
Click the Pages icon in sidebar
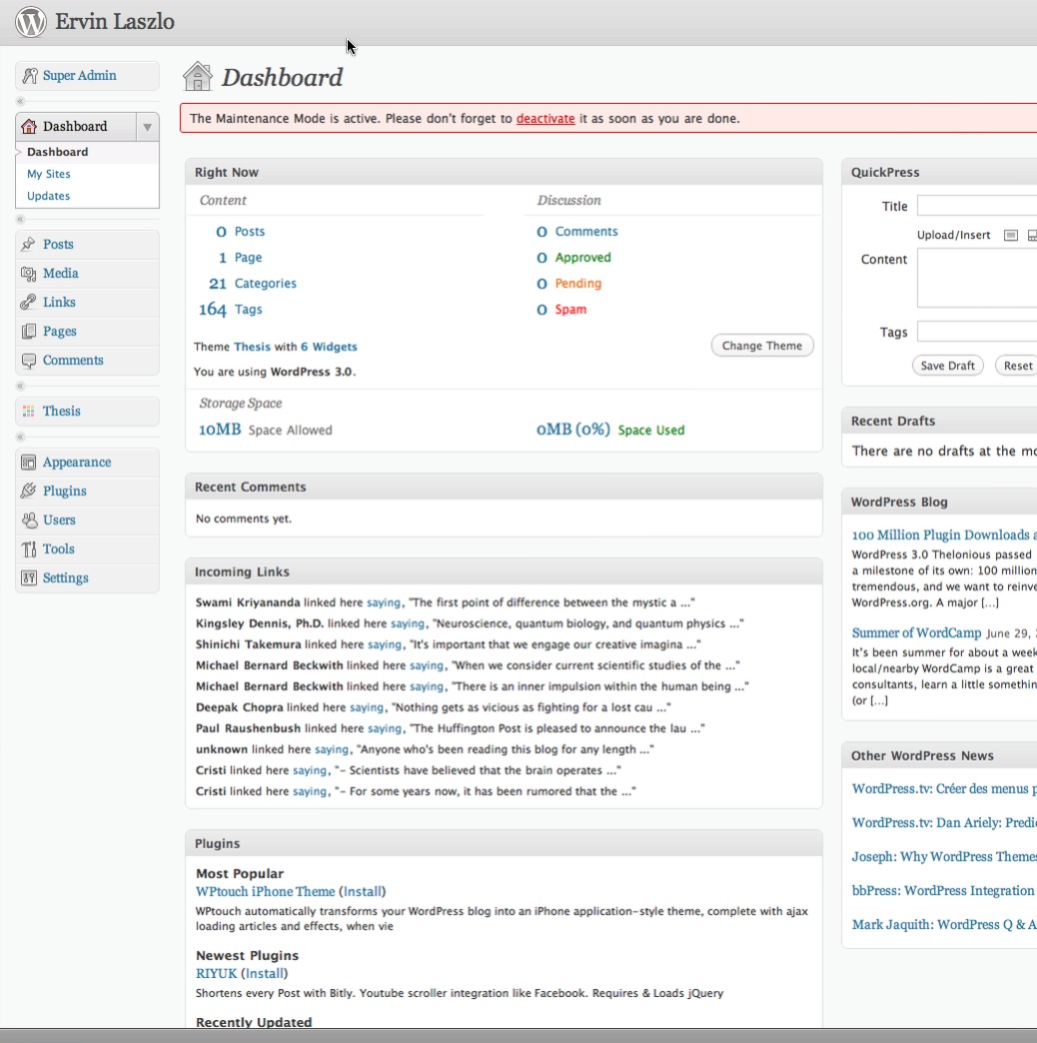coord(28,331)
